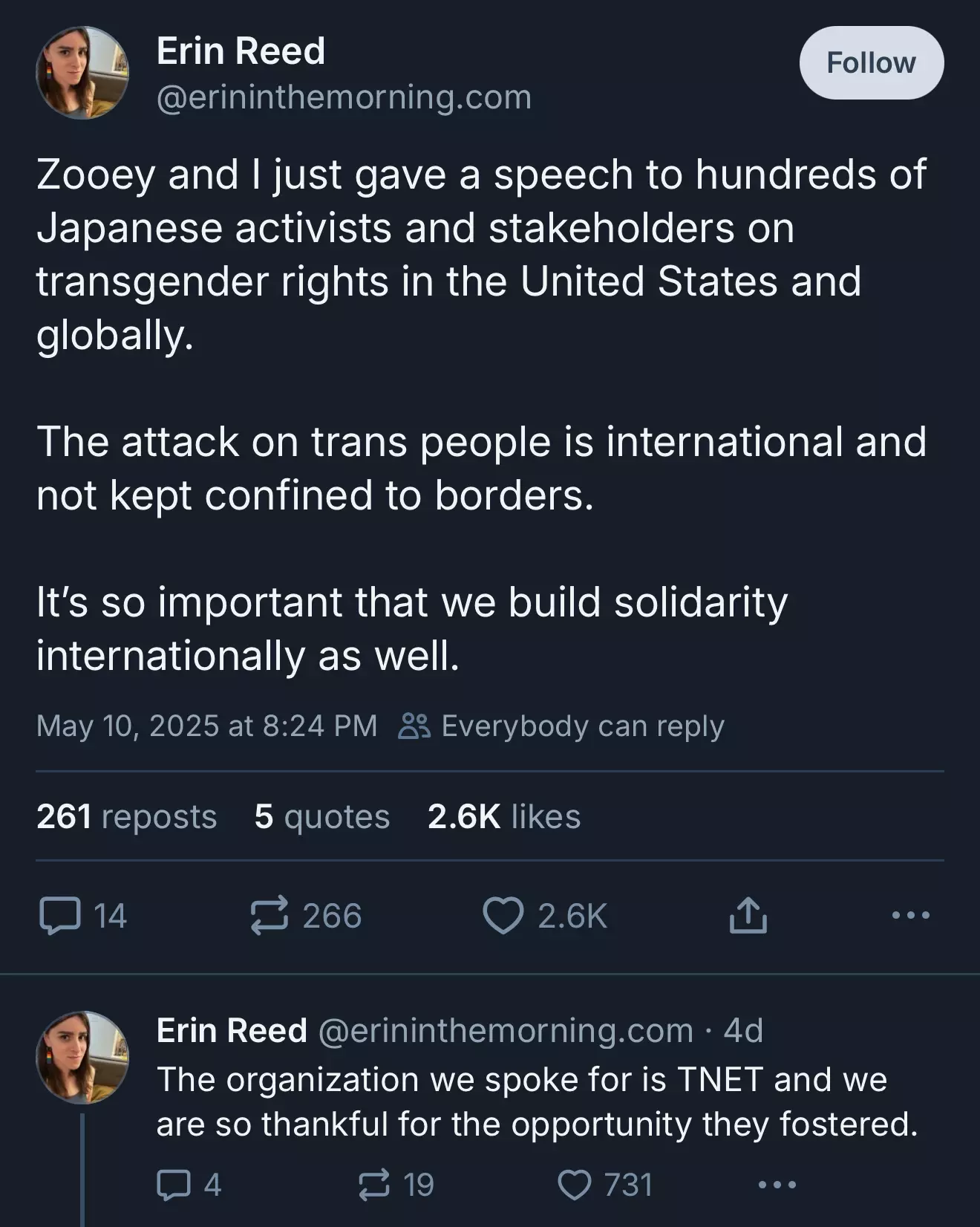The width and height of the screenshot is (980, 1227).
Task: View the 2.6K likes list
Action: (x=504, y=816)
